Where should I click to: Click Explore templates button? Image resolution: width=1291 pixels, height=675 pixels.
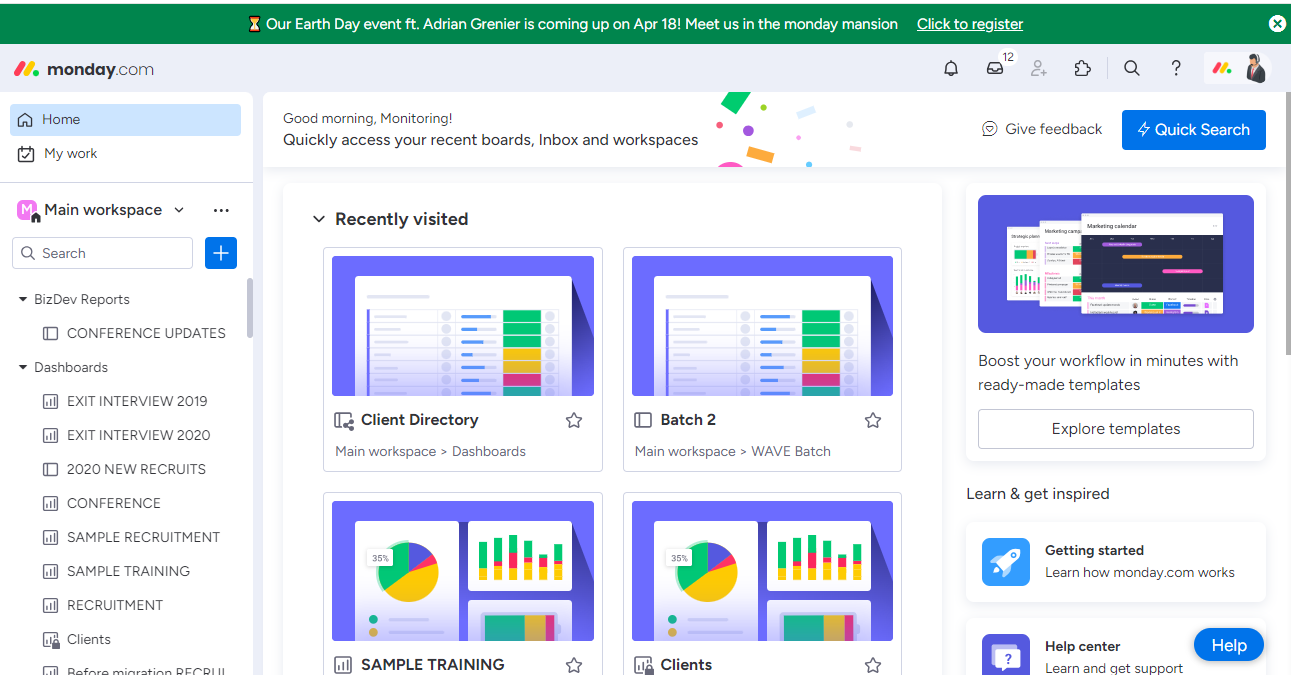pos(1116,429)
